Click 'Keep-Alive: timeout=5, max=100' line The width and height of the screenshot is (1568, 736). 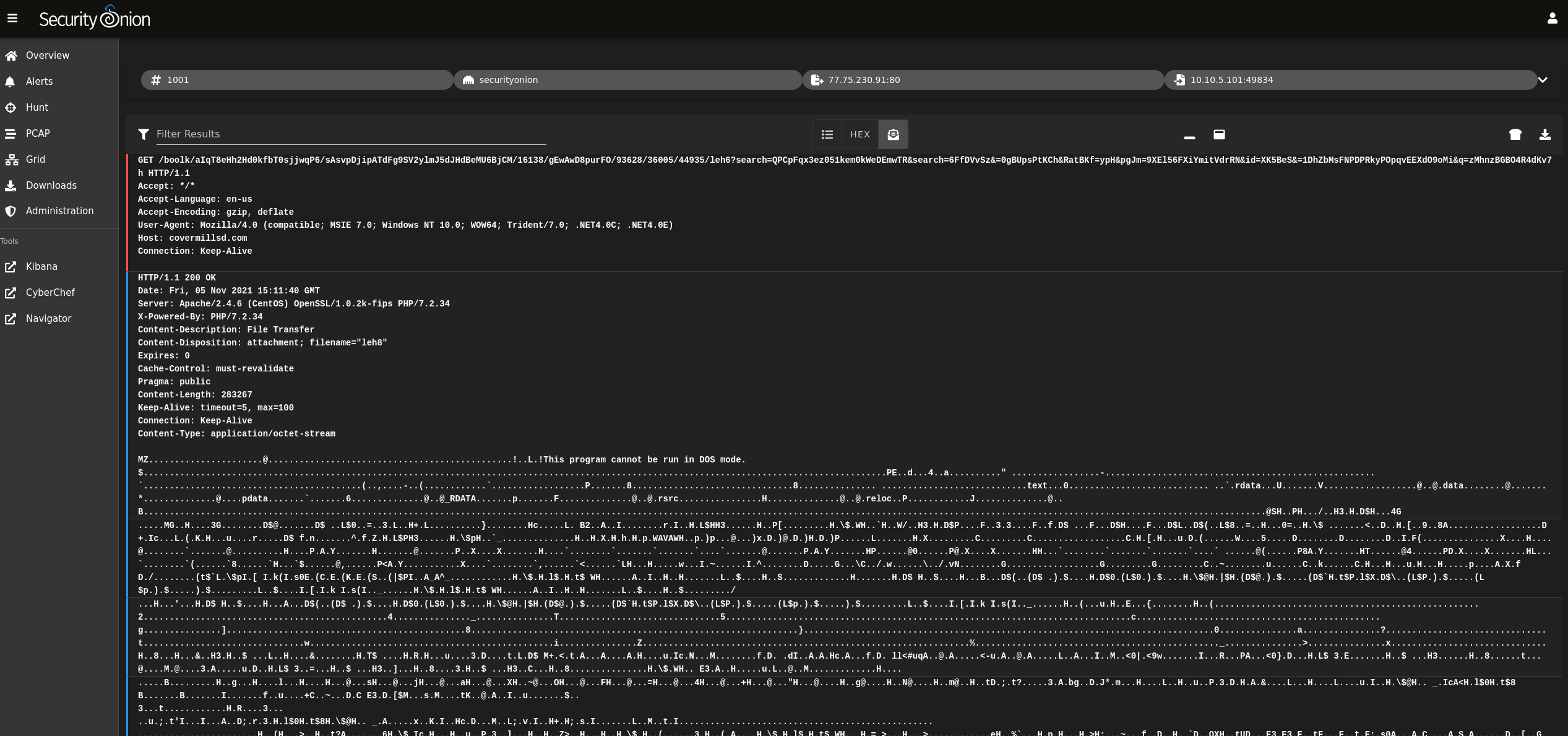[216, 408]
